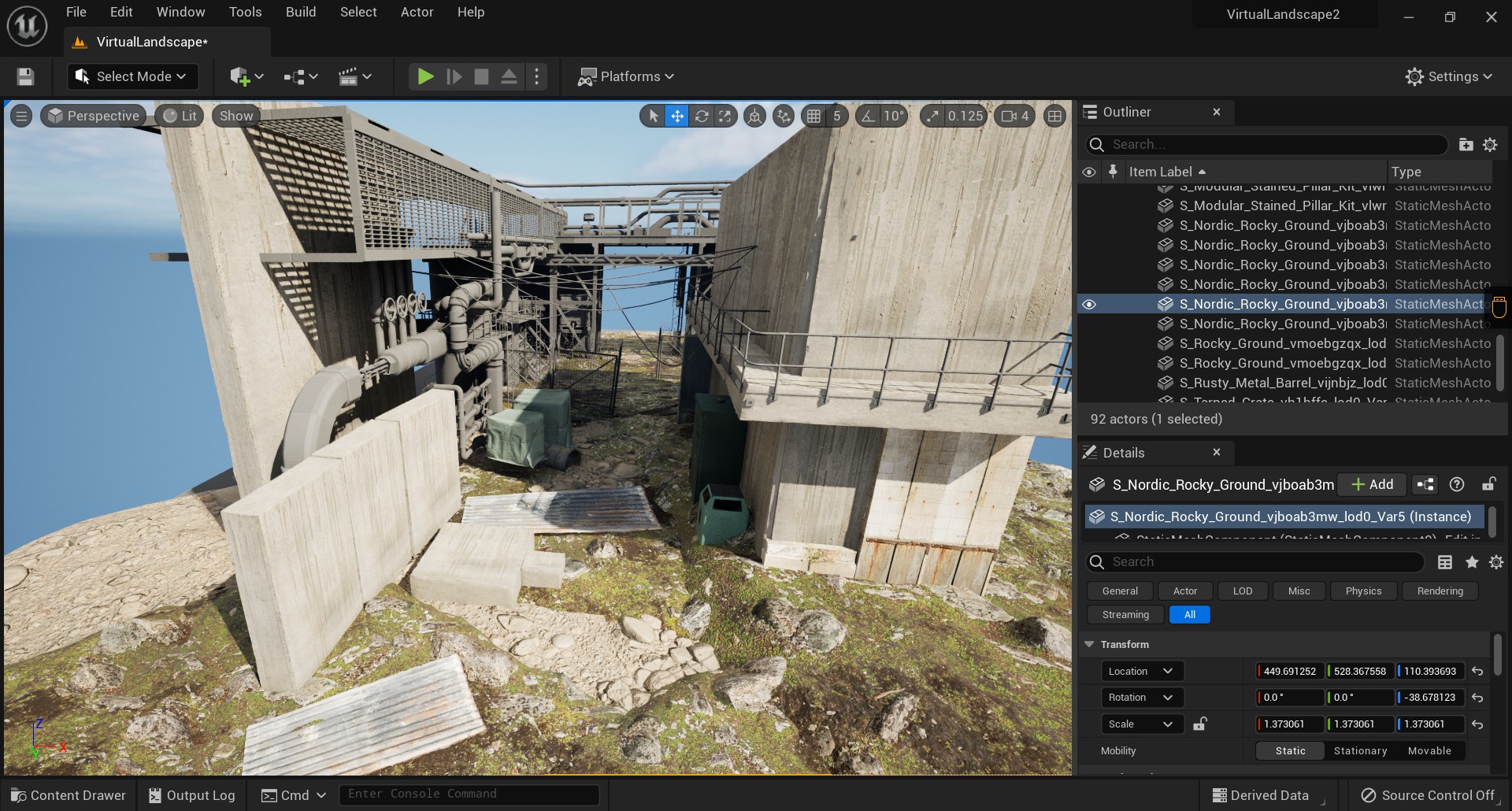Screen dimensions: 1512x811
Task: Activate the translate (move) gizmo tool
Action: [x=677, y=117]
